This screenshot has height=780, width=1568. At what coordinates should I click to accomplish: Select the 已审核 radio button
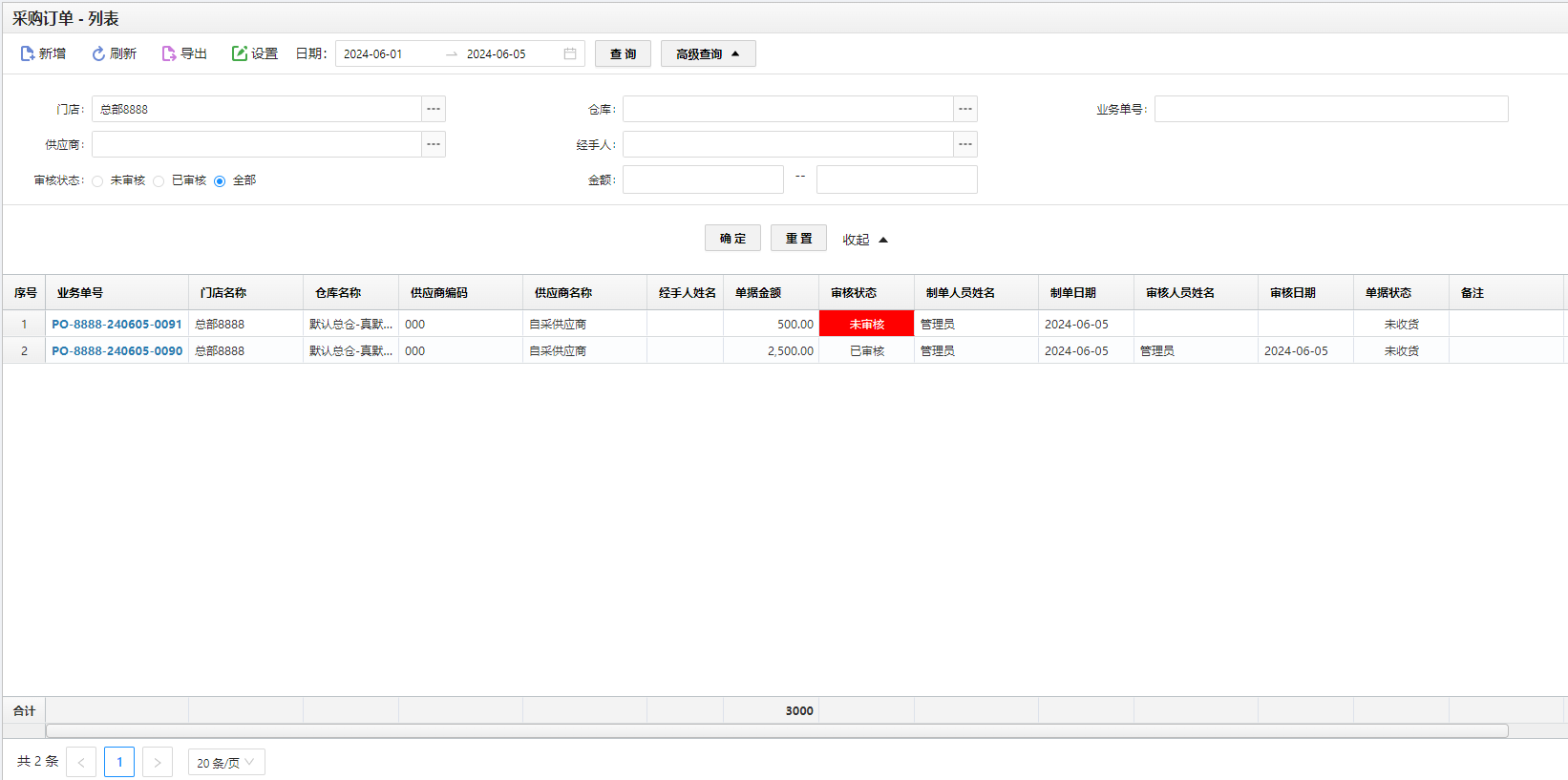159,180
